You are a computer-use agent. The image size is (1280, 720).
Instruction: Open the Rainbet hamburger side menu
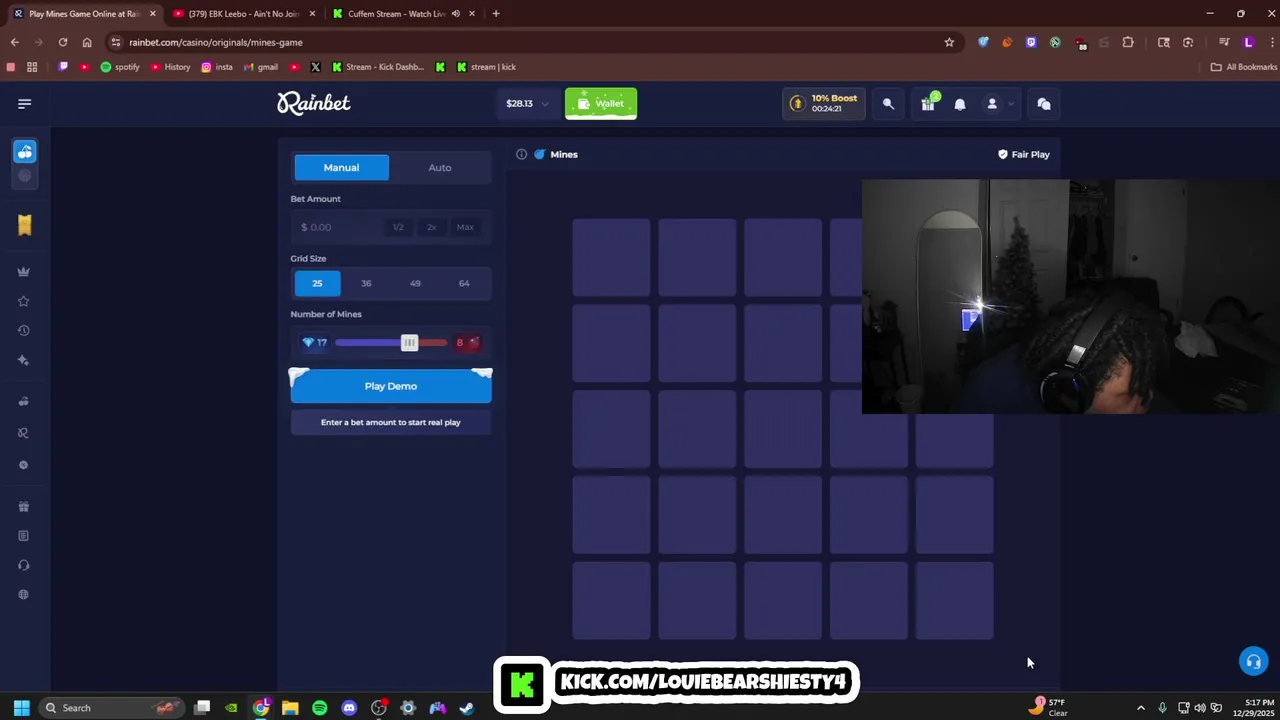coord(25,103)
